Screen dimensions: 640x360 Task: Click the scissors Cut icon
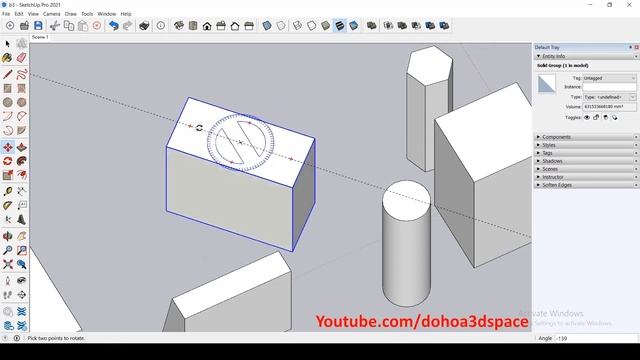[x=55, y=26]
